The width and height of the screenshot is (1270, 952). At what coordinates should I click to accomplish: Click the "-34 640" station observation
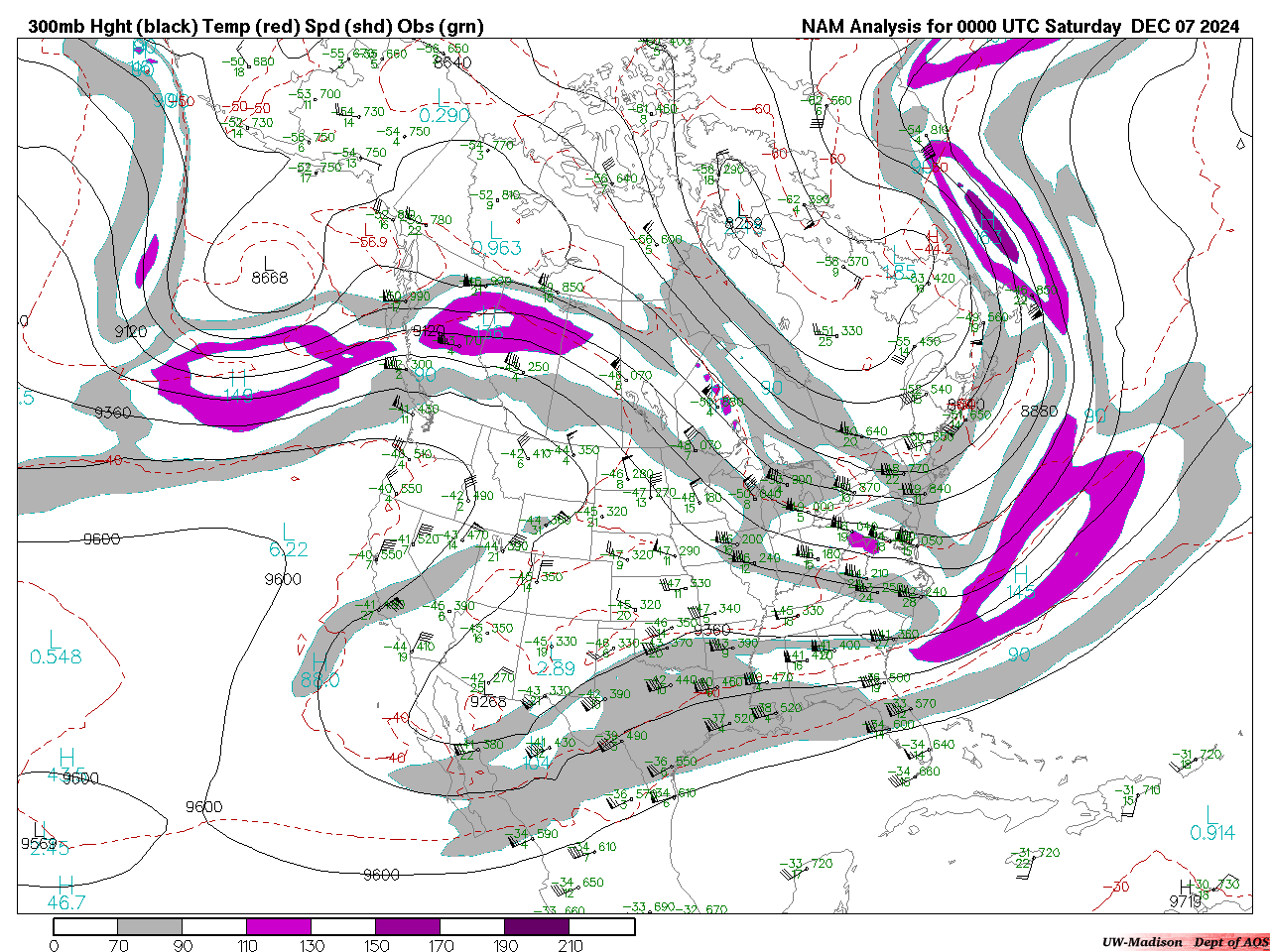[931, 745]
